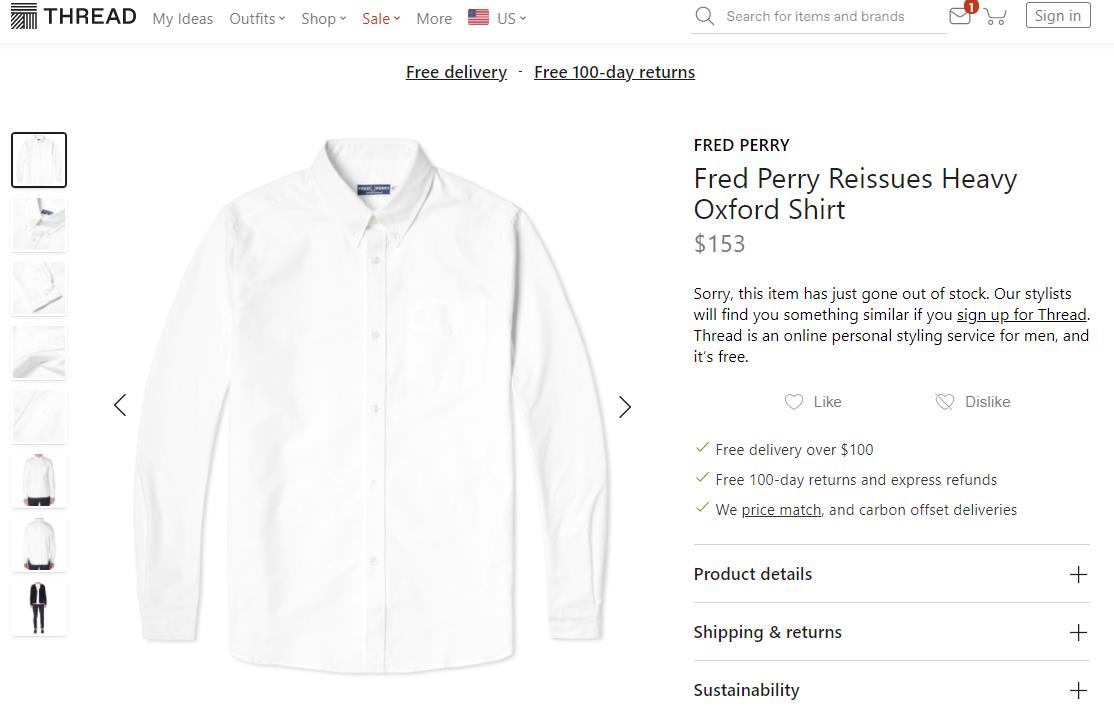
Task: Open the shopping cart icon
Action: coord(994,16)
